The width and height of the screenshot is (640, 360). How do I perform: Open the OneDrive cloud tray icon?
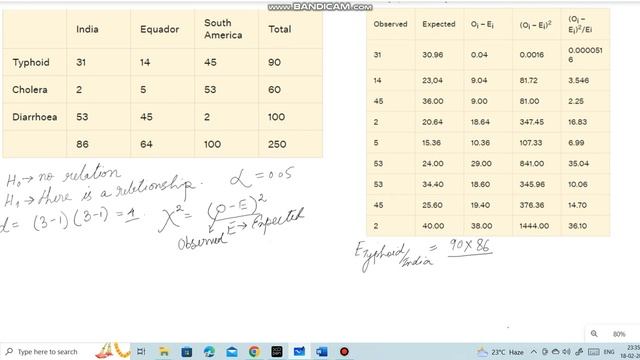coord(556,352)
